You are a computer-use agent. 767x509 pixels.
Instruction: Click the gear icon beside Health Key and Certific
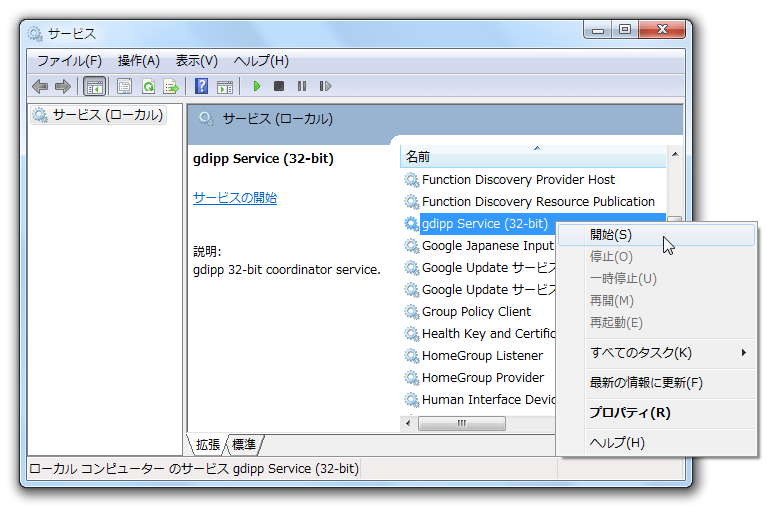click(x=412, y=334)
